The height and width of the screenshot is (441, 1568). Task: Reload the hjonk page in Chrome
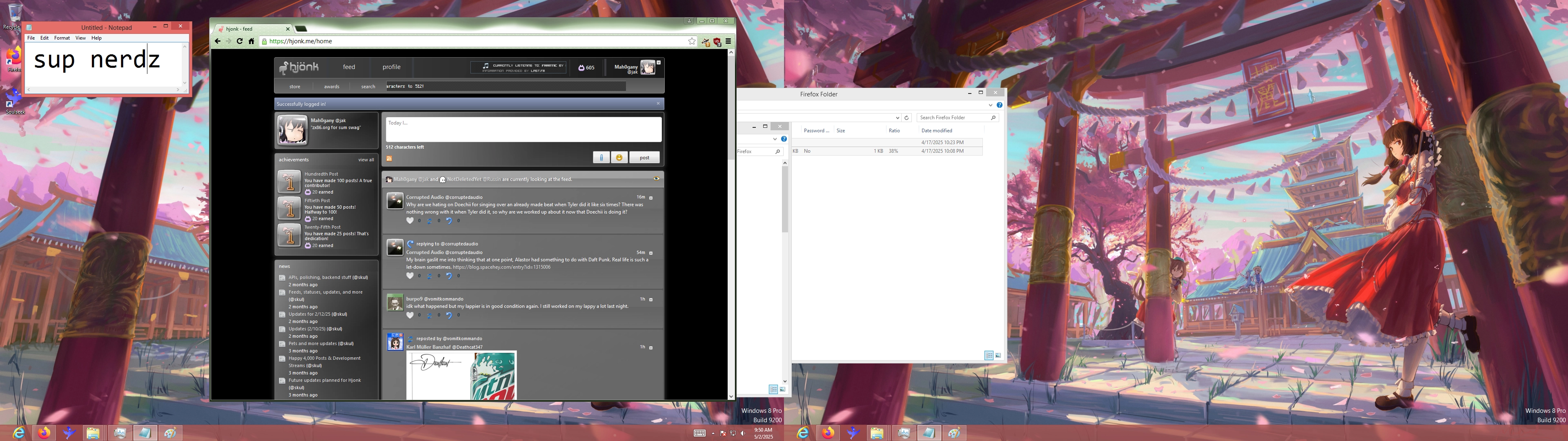240,41
